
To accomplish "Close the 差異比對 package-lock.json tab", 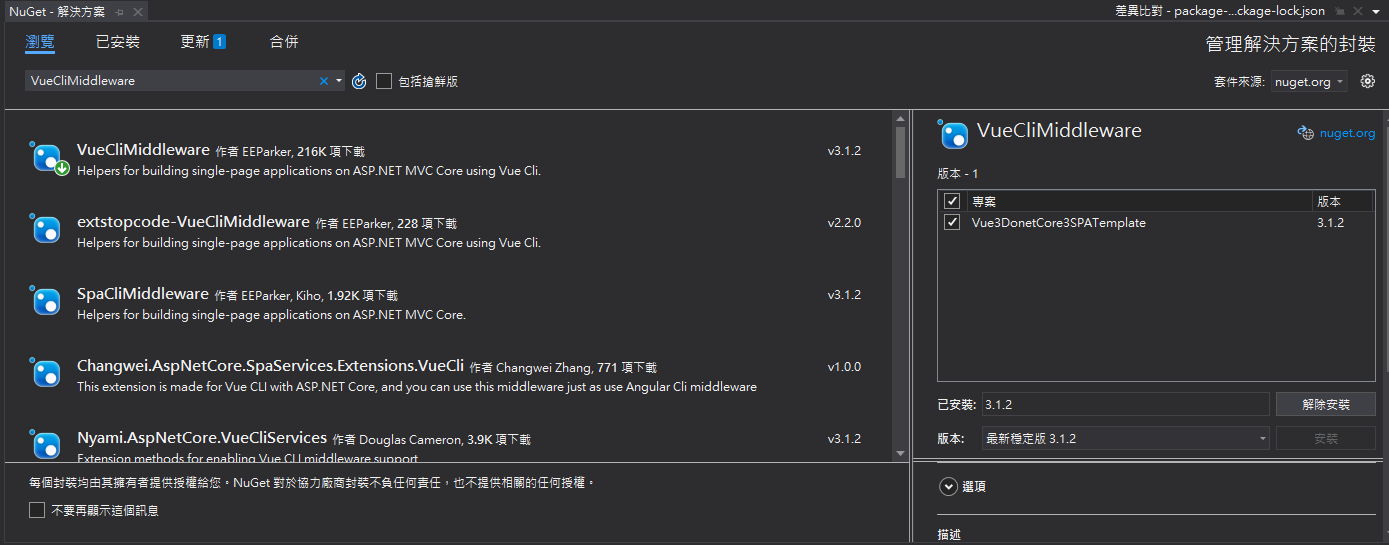I will click(1357, 11).
